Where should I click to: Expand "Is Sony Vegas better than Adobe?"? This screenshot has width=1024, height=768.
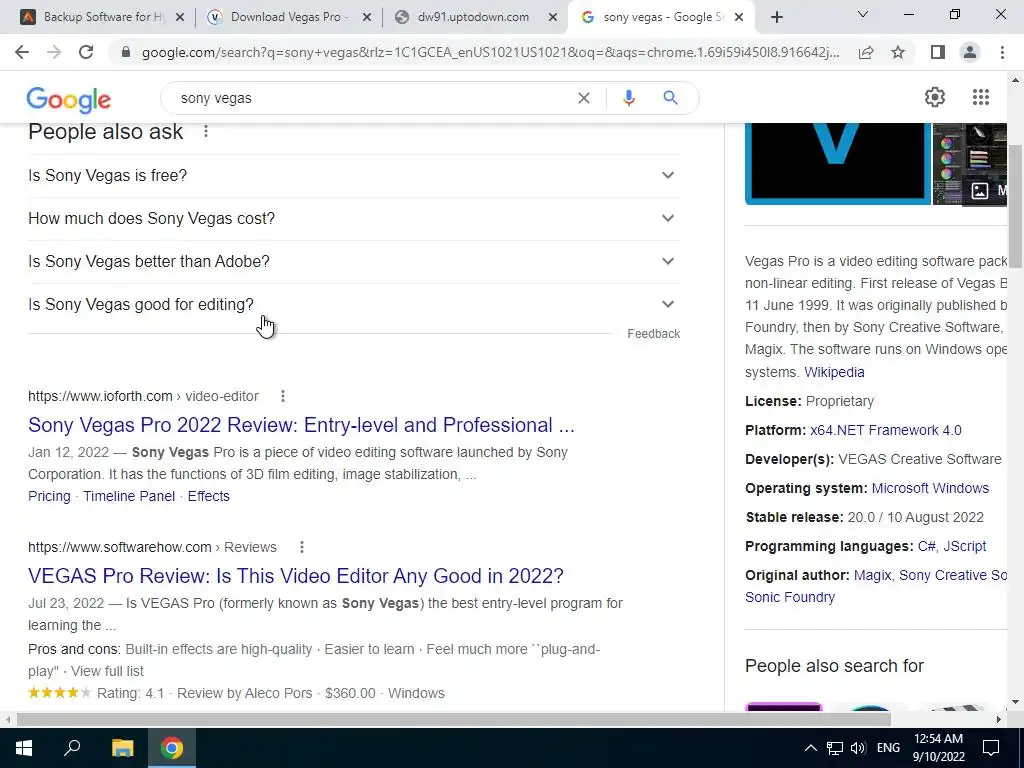[354, 262]
